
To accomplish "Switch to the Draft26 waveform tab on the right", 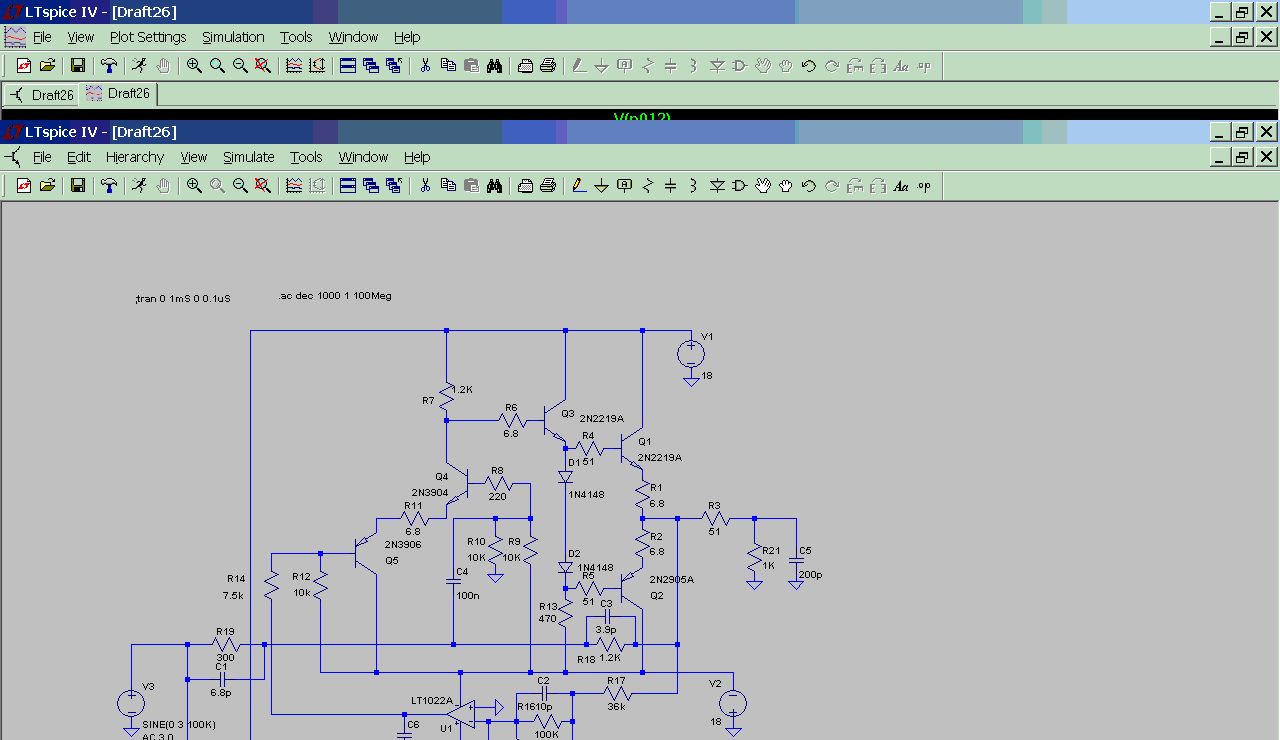I will 118,94.
